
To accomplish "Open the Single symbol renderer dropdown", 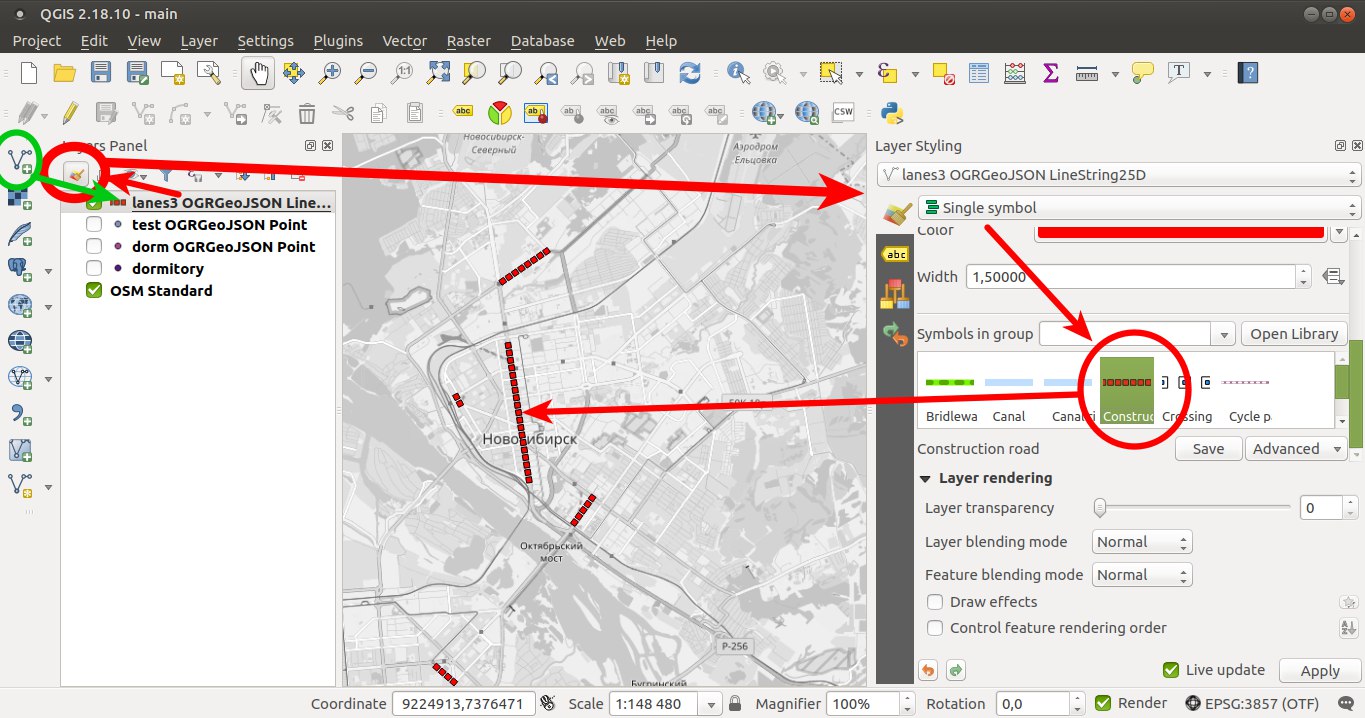I will tap(1139, 208).
